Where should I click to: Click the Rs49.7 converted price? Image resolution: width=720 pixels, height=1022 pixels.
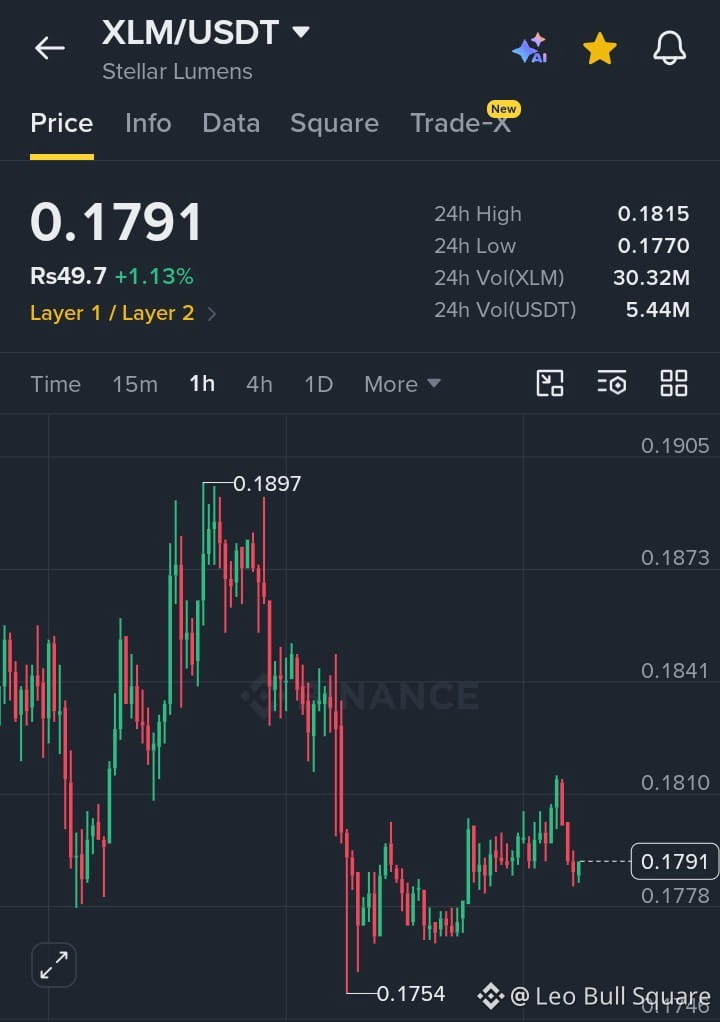(68, 276)
